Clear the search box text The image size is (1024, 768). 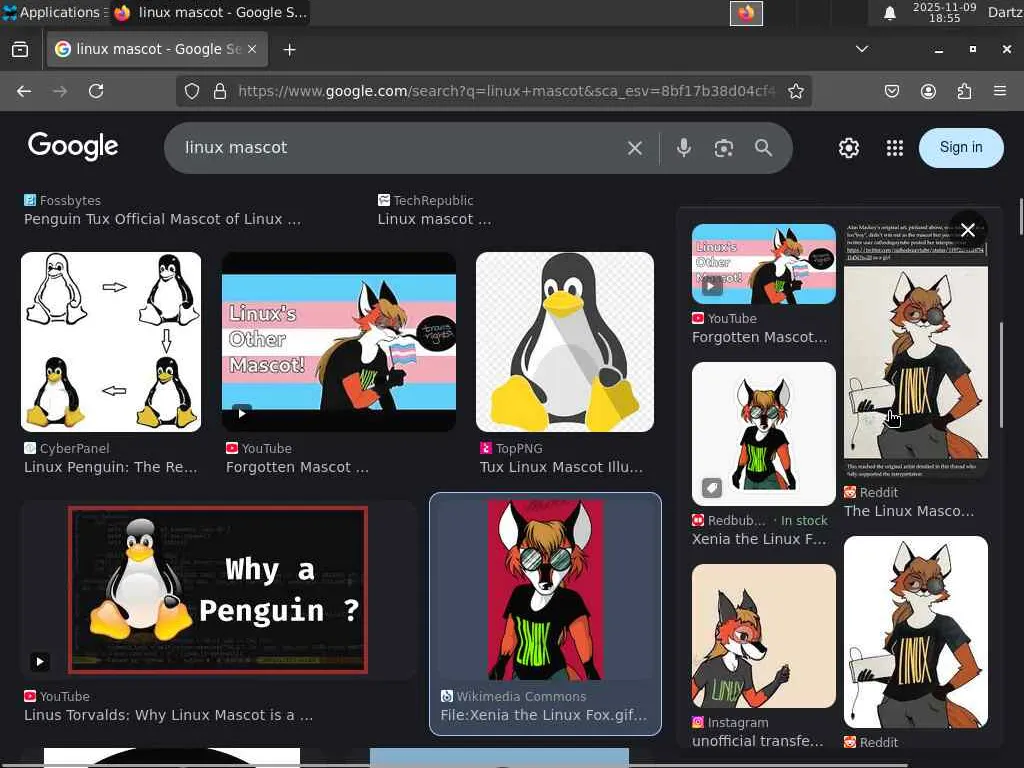click(635, 148)
